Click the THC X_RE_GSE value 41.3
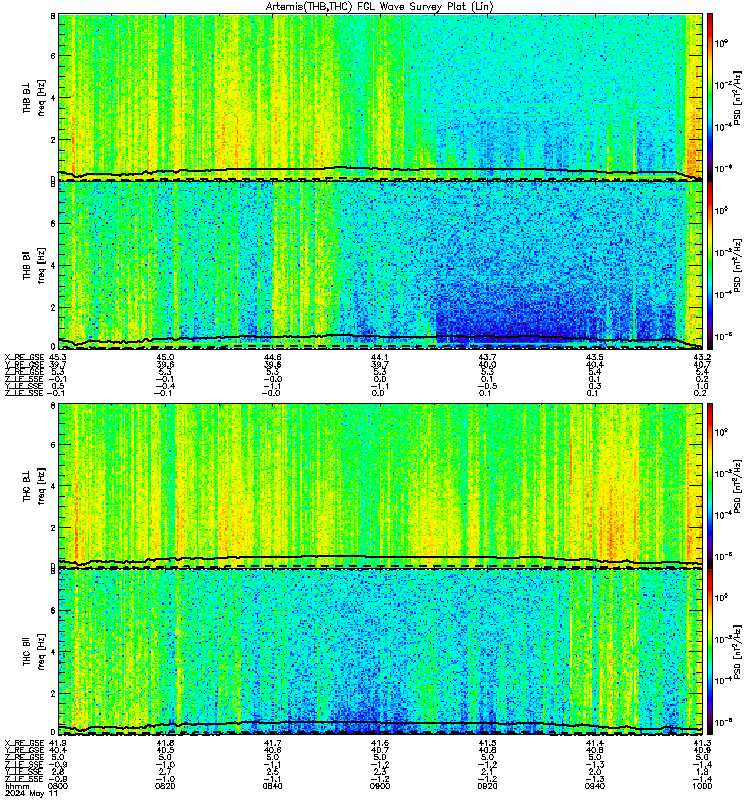Viewport: 750px width, 800px height. point(702,743)
